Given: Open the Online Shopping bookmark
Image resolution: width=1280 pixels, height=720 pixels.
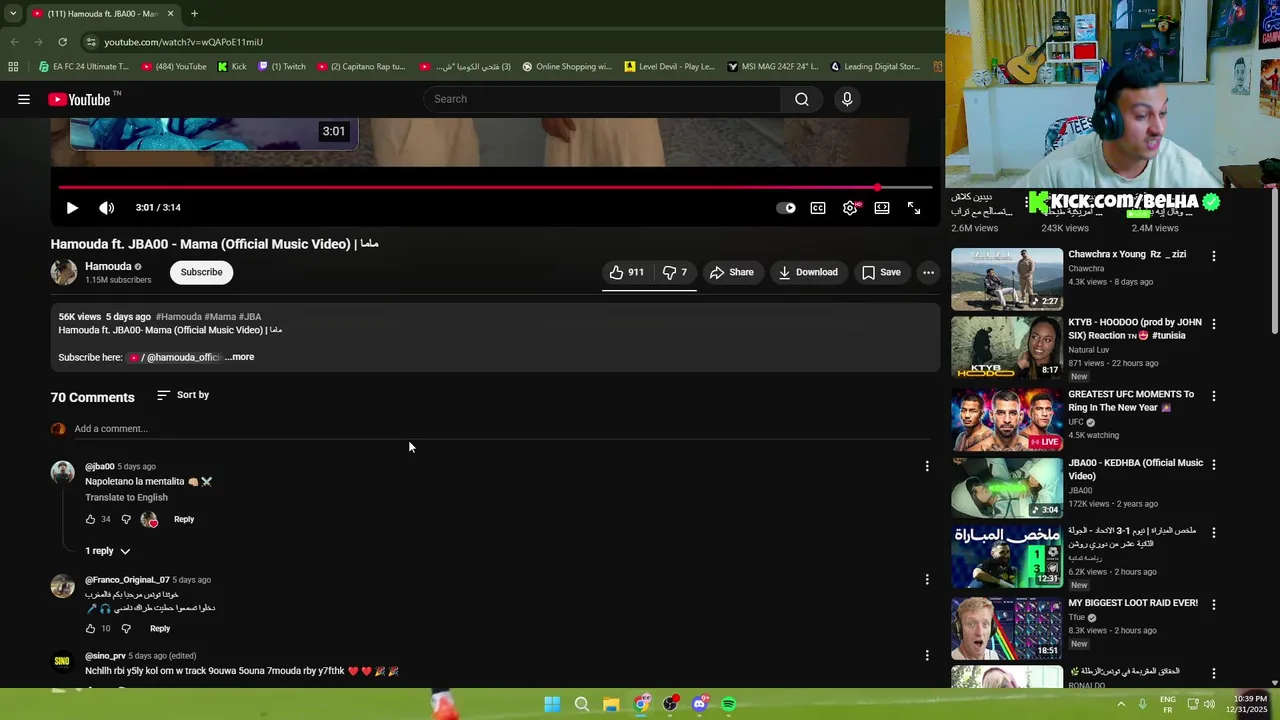Looking at the screenshot, I should coord(567,67).
